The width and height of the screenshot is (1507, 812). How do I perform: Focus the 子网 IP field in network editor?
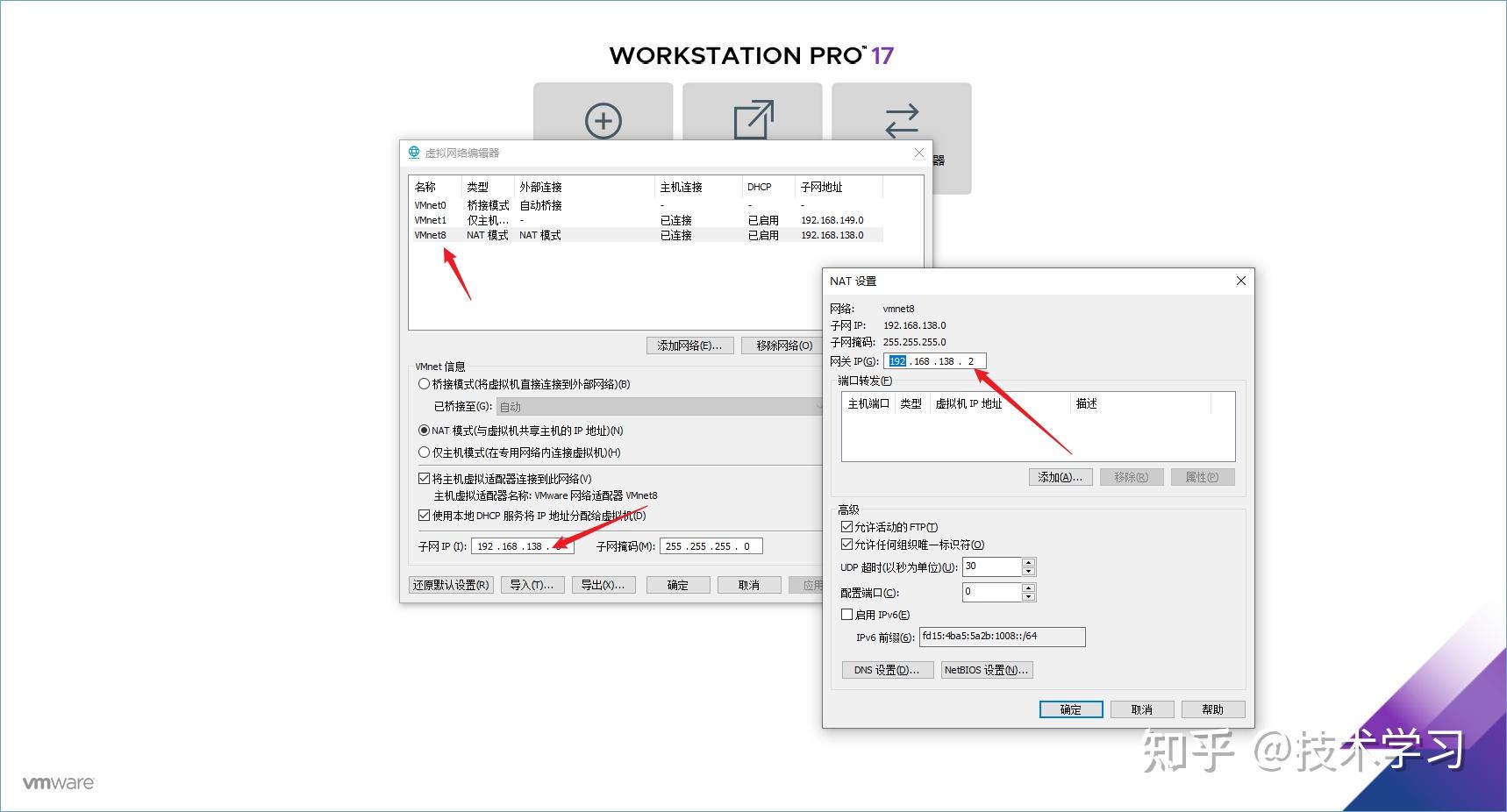click(523, 546)
